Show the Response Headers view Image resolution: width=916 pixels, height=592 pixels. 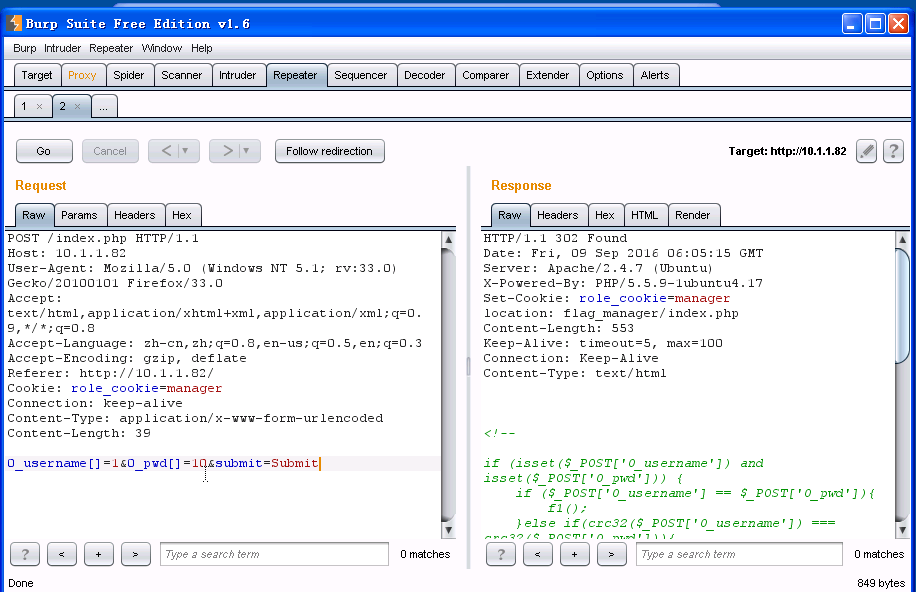pyautogui.click(x=558, y=215)
